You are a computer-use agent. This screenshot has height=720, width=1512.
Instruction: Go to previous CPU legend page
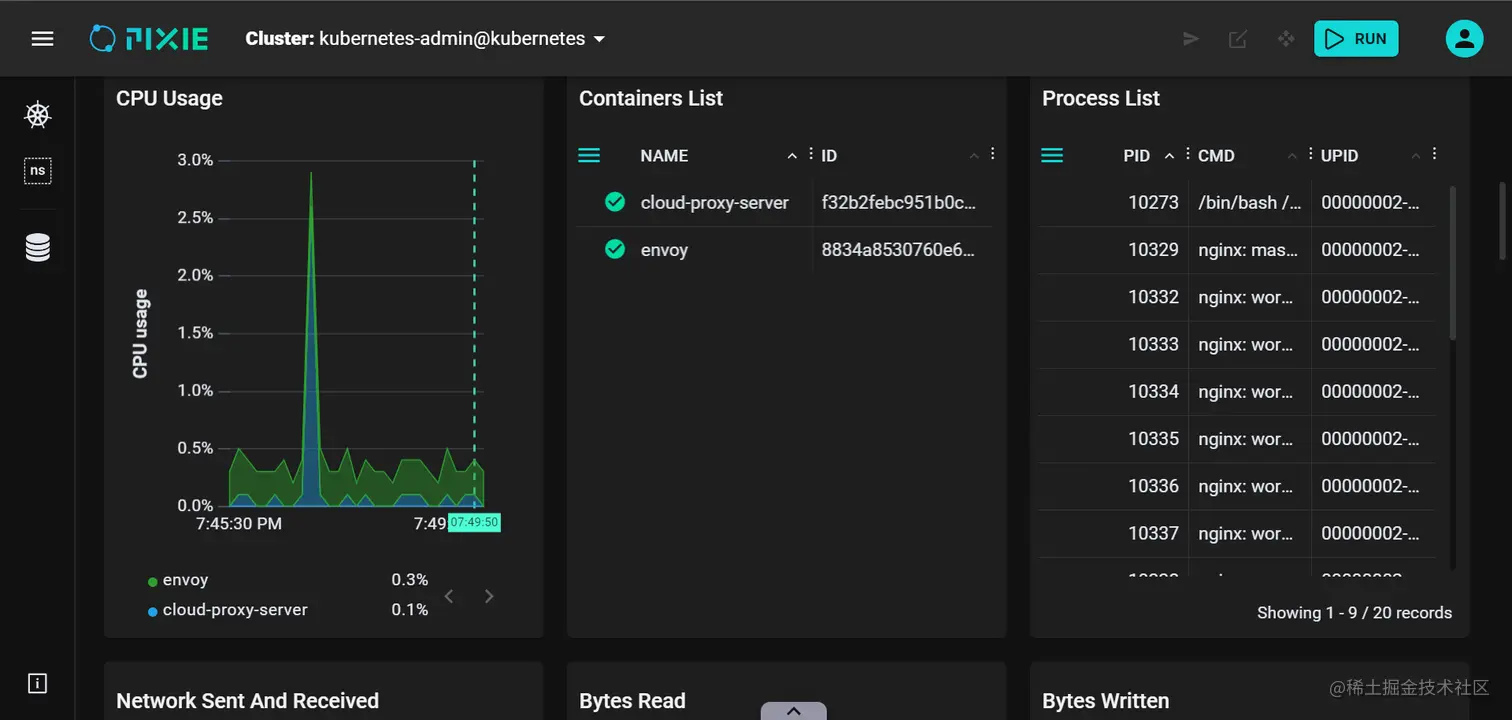449,596
